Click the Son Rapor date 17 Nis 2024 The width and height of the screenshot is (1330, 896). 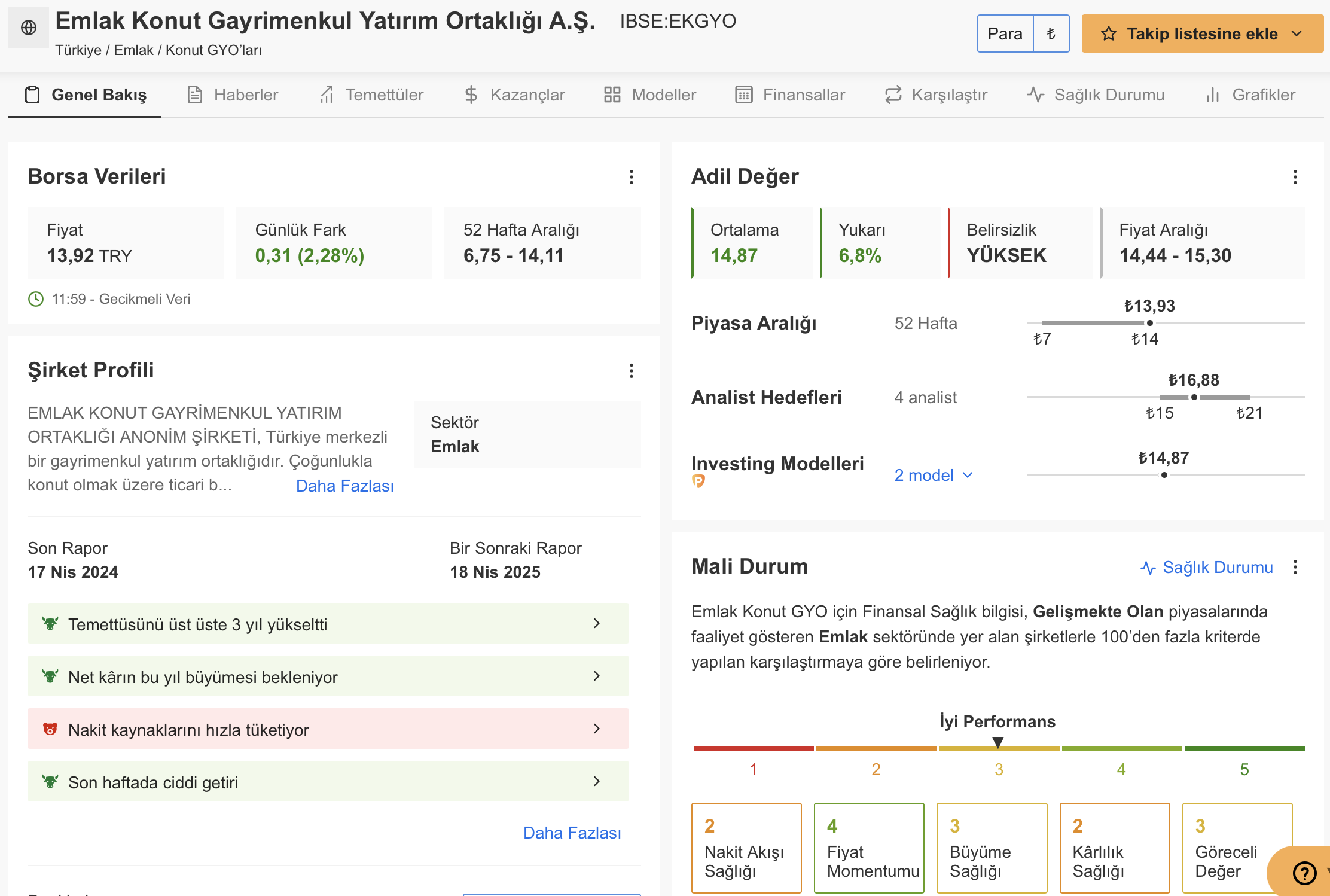coord(73,572)
